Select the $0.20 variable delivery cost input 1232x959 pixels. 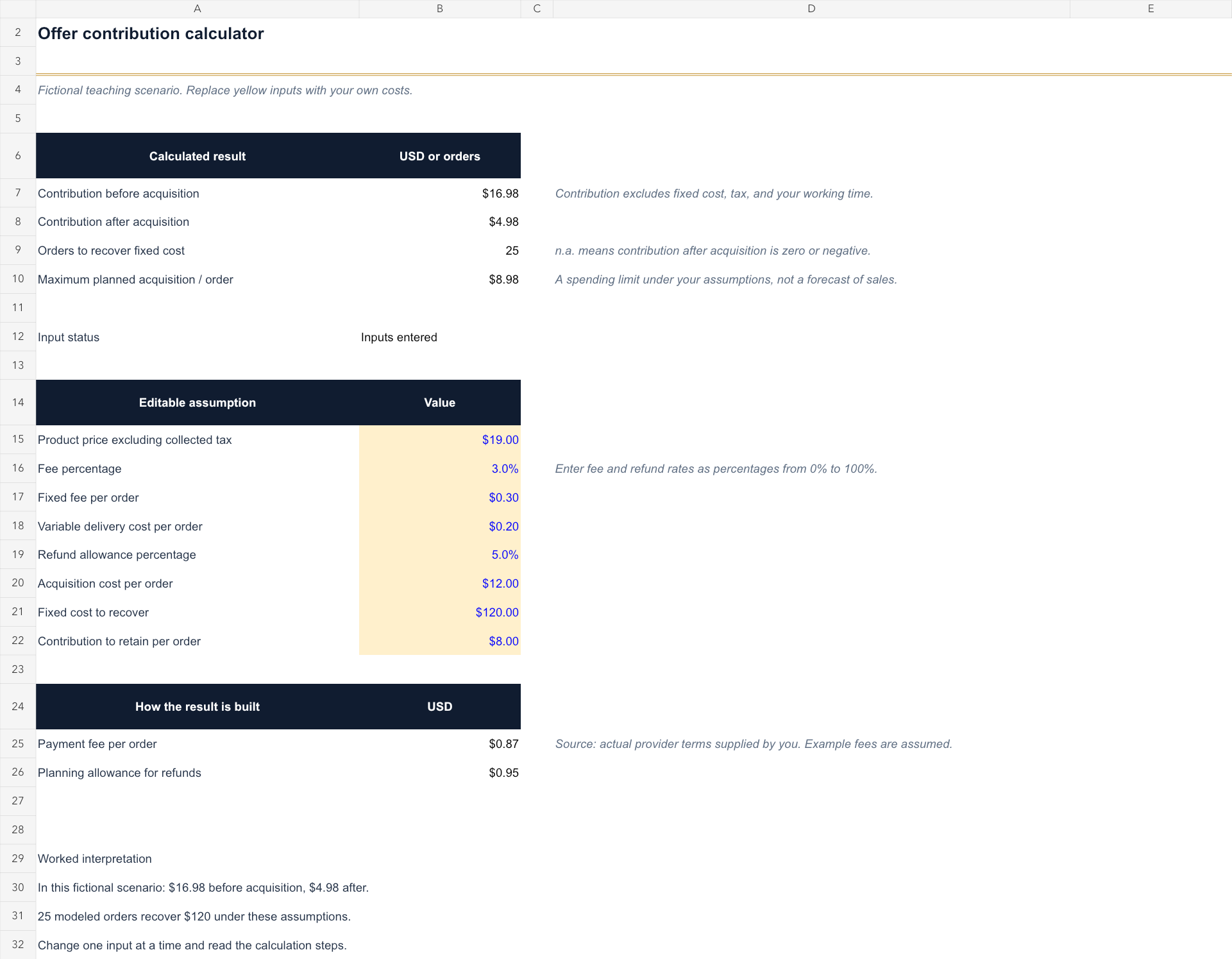pyautogui.click(x=440, y=526)
